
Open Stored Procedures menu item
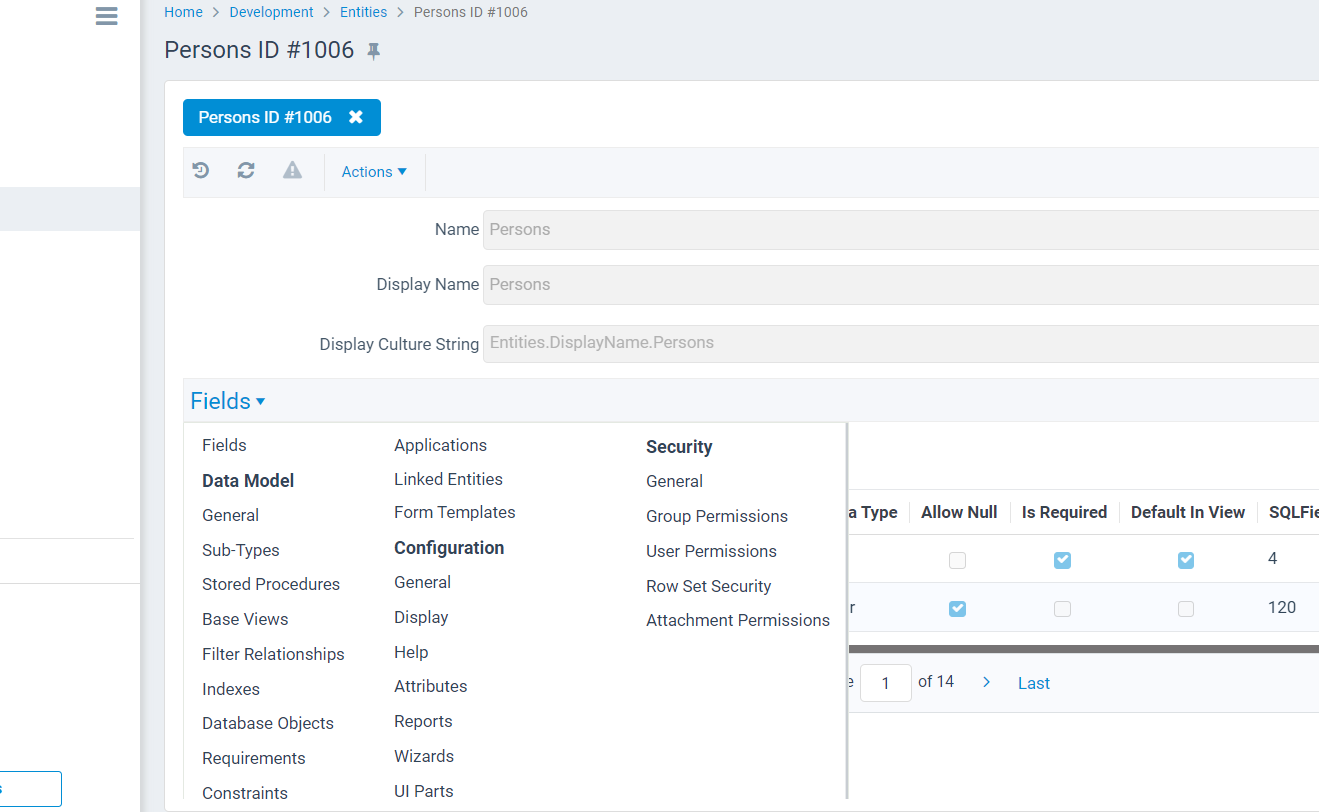[x=271, y=584]
